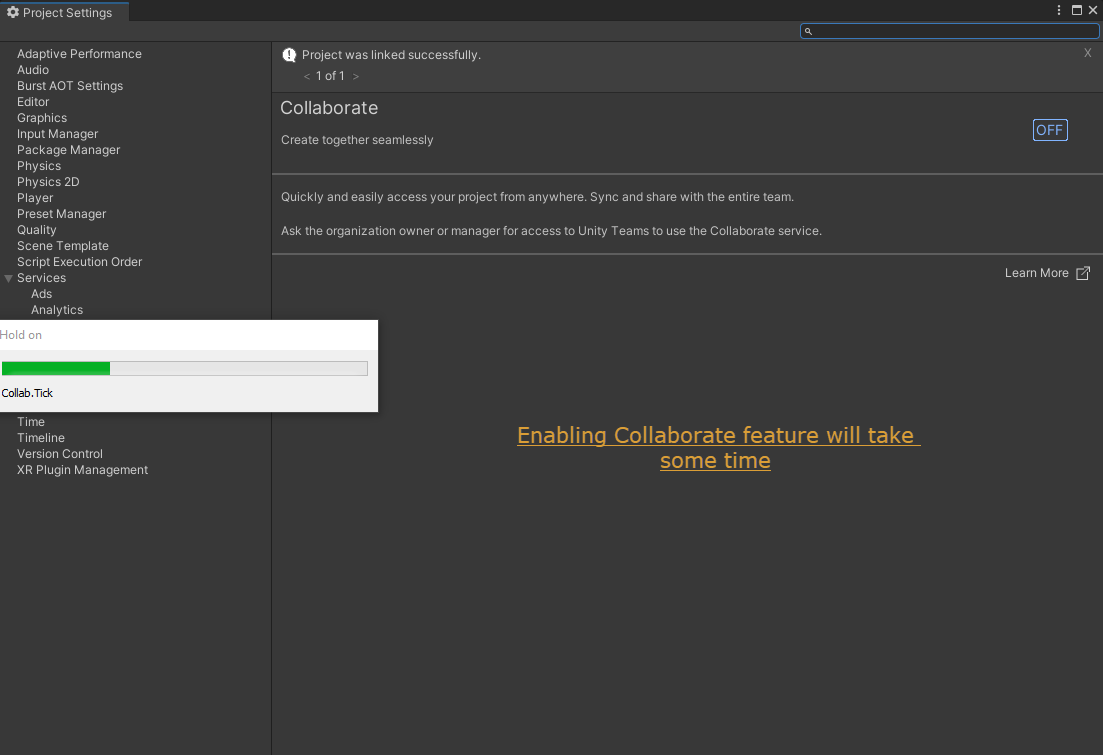The height and width of the screenshot is (755, 1103).
Task: Select Burst AOT Settings
Action: pyautogui.click(x=70, y=86)
